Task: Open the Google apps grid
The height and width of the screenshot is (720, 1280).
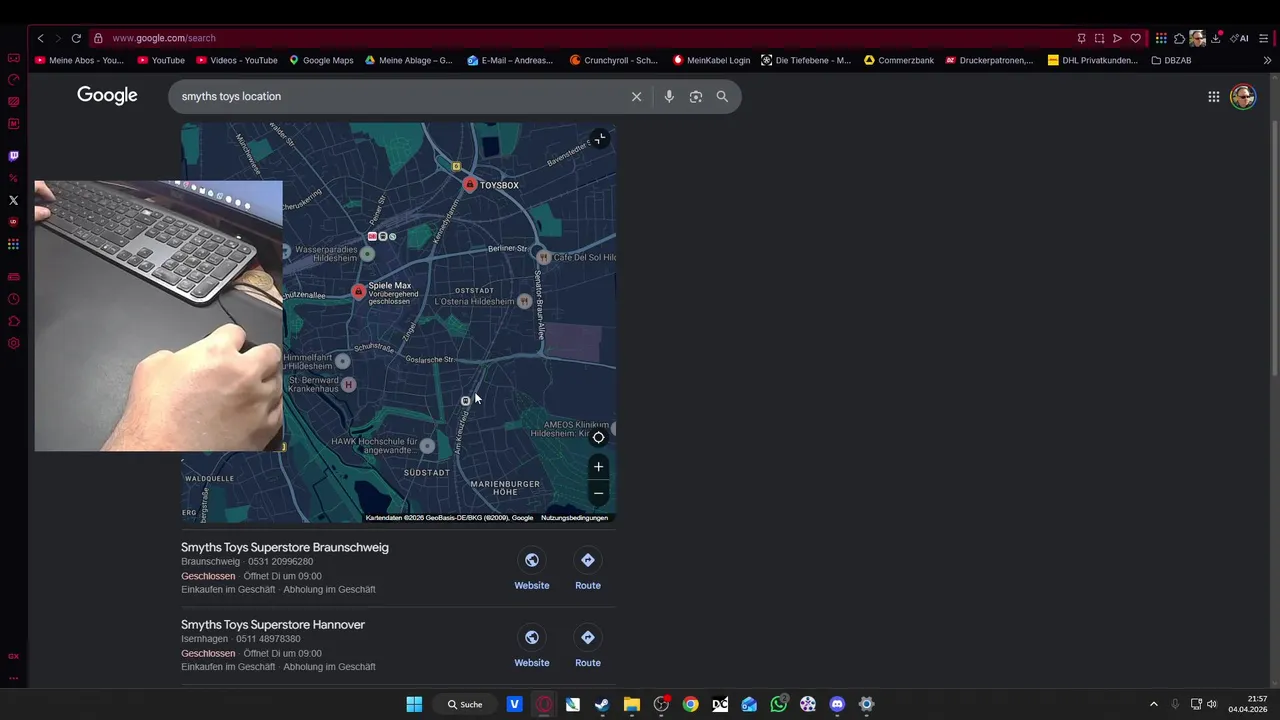Action: 1213,97
